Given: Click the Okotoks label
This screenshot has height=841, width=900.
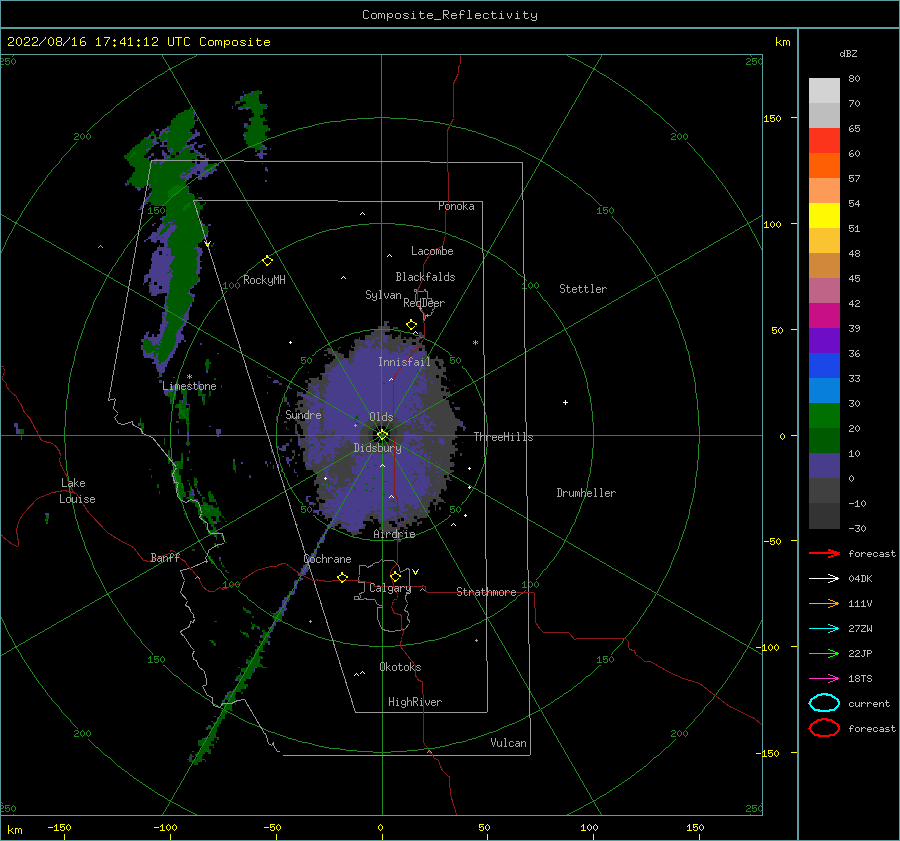Looking at the screenshot, I should click(400, 667).
